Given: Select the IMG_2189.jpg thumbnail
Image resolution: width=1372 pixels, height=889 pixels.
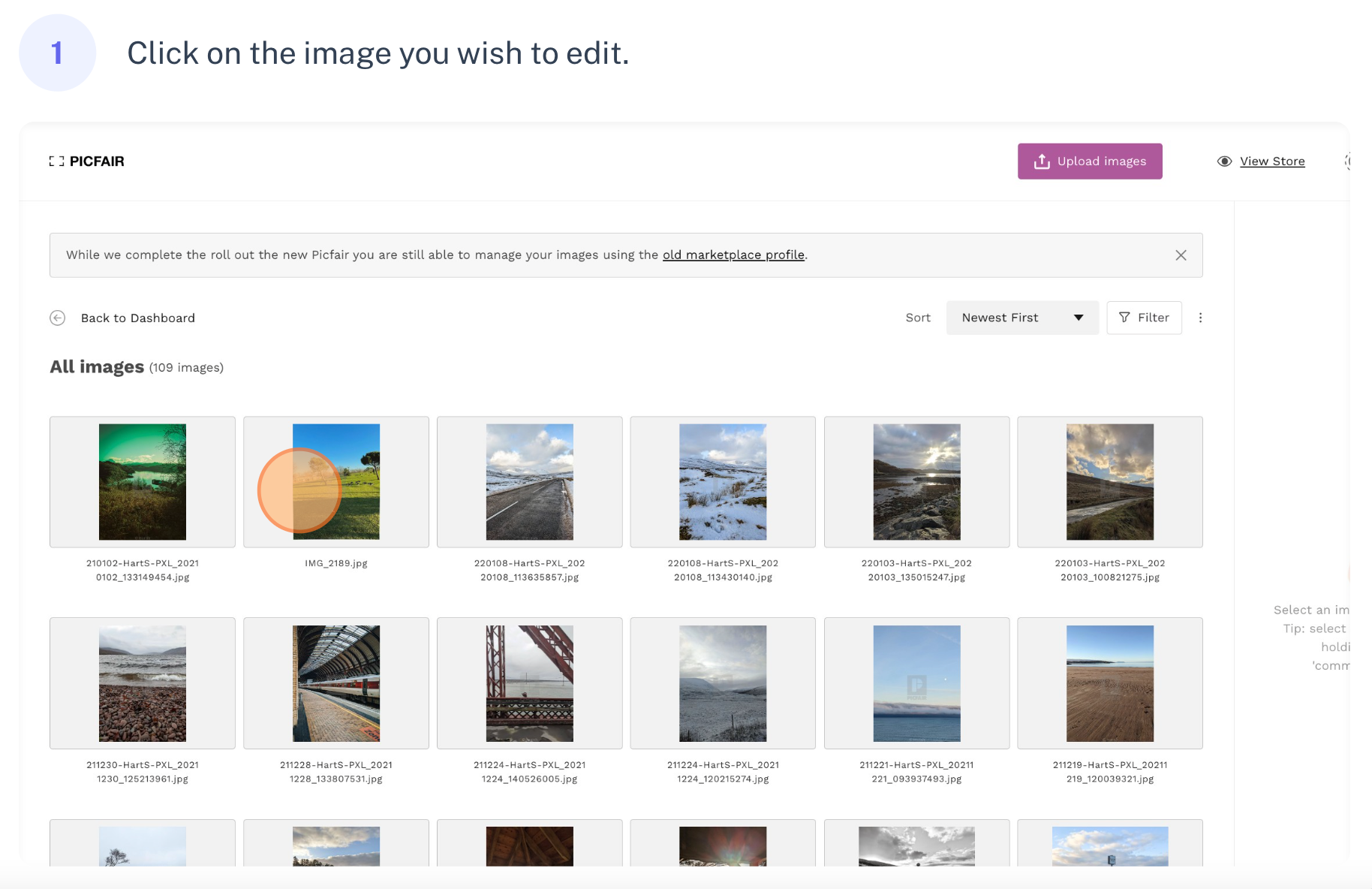Looking at the screenshot, I should point(336,482).
